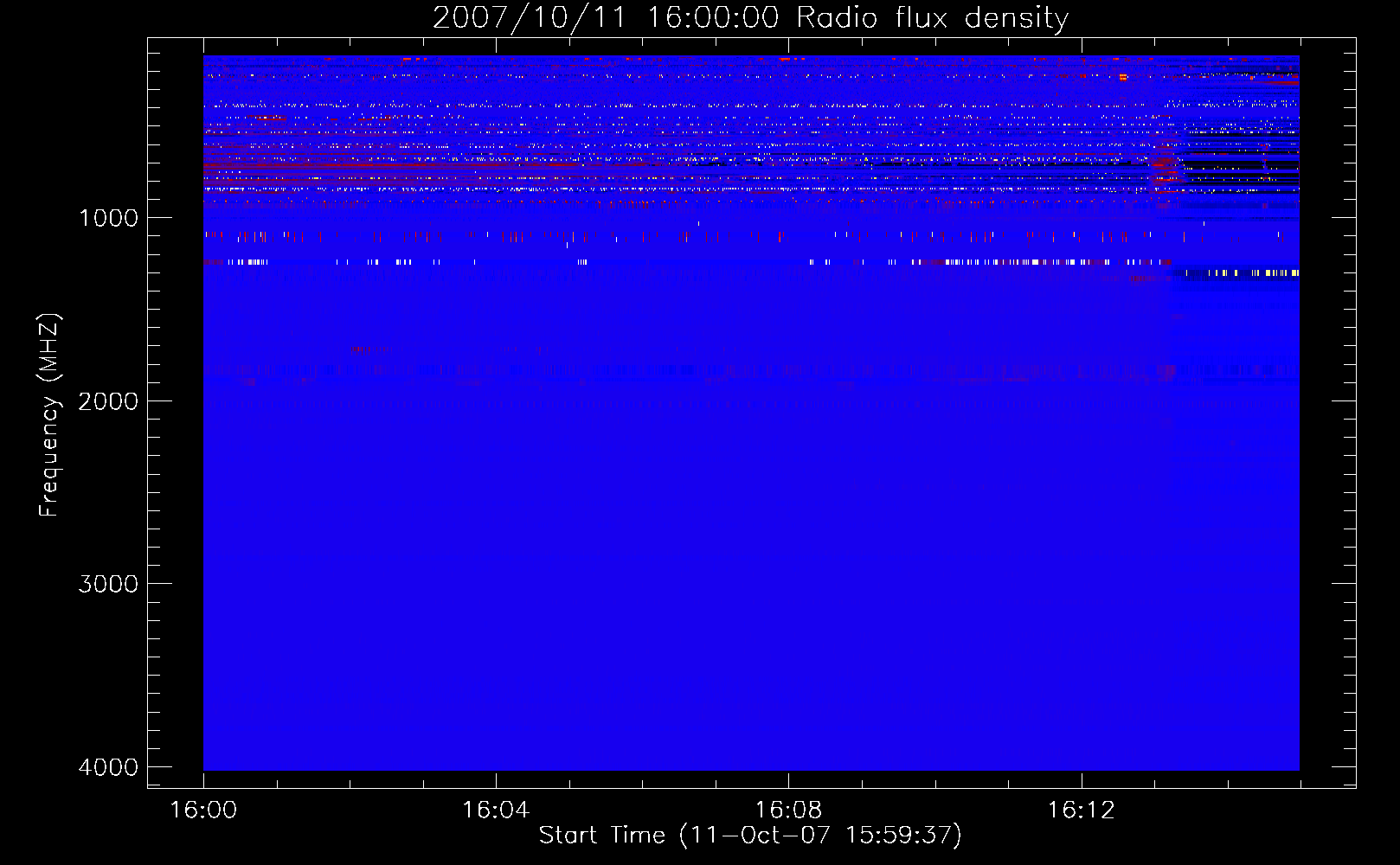
Task: Click the 2000 frequency tick label
Action: (x=108, y=401)
